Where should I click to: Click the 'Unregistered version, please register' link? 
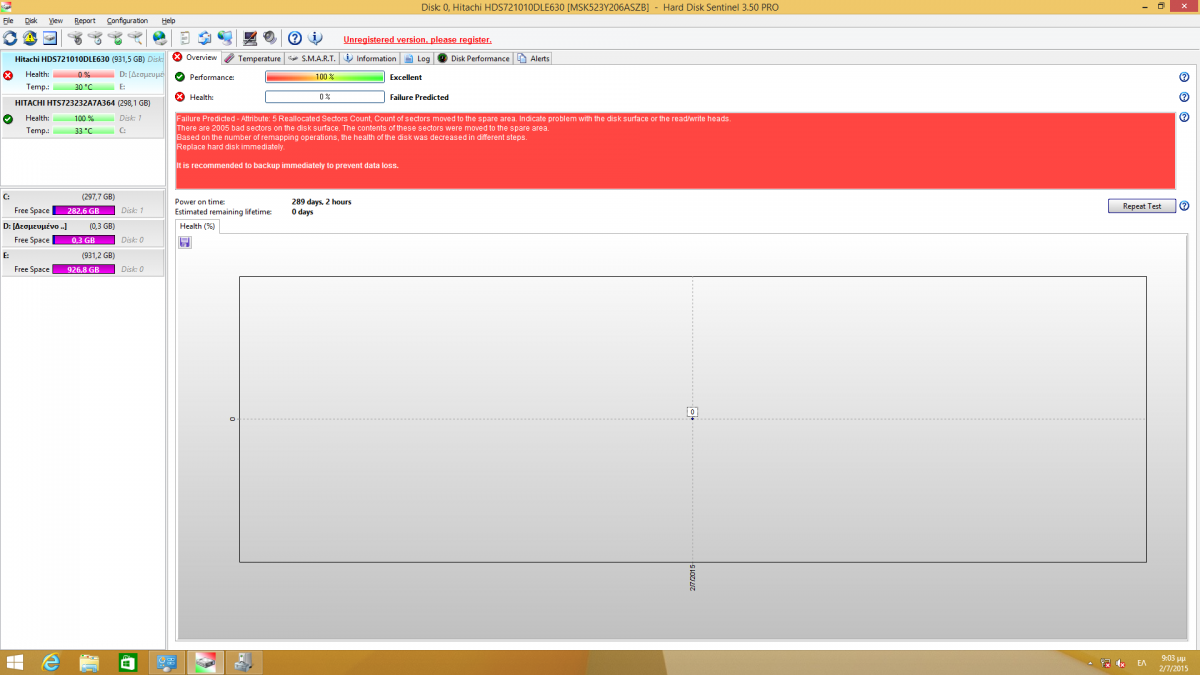point(417,40)
